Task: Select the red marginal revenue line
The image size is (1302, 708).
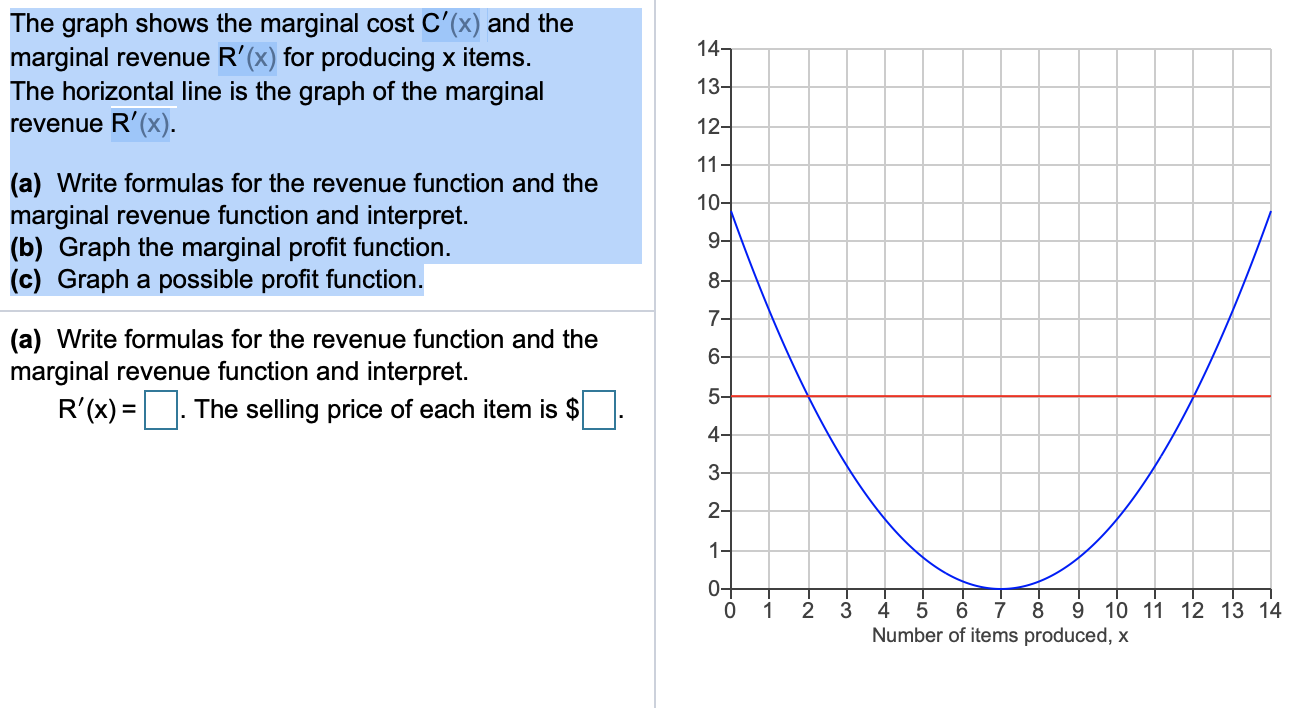Action: [950, 397]
